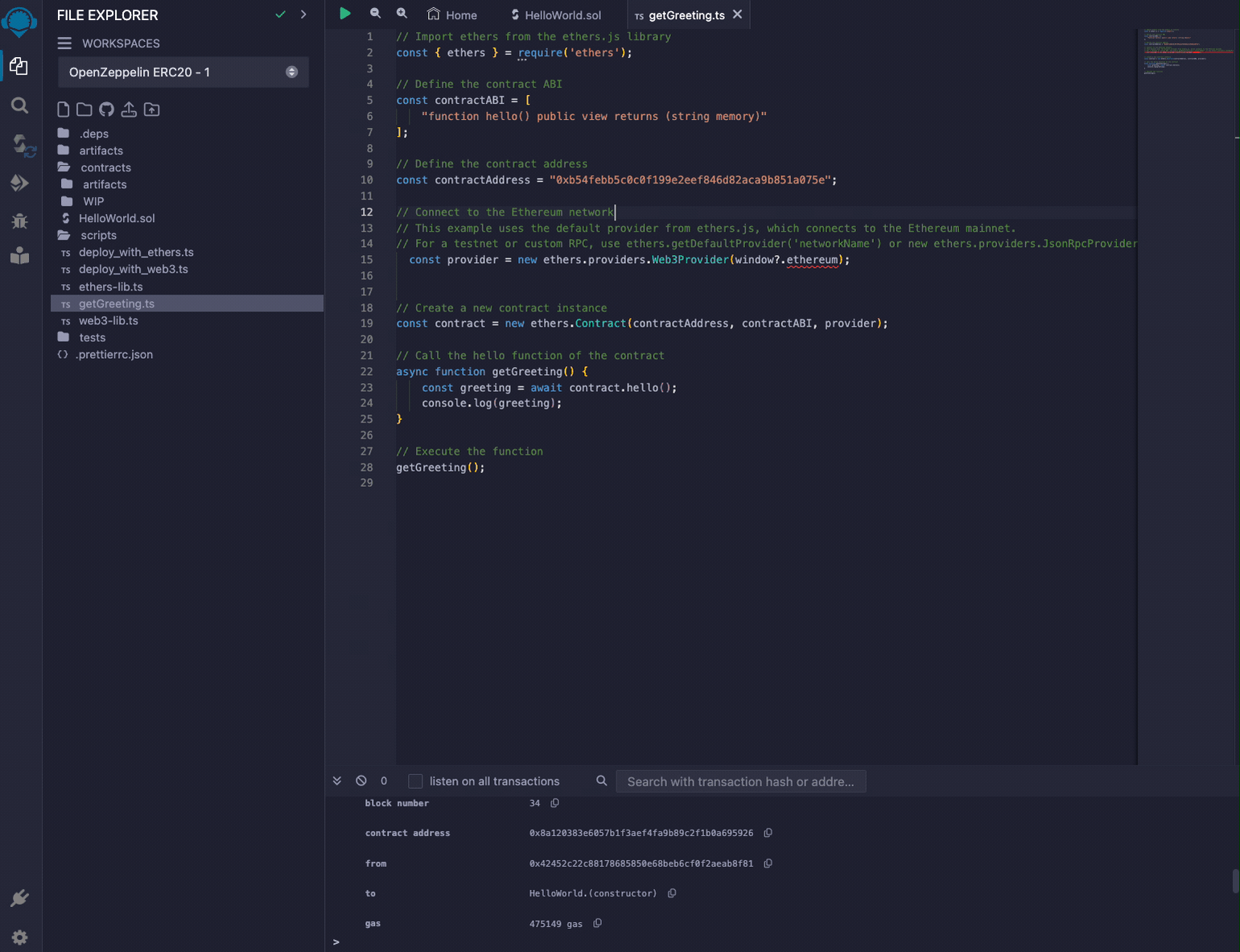The image size is (1240, 952).
Task: Create a new file in workspace
Action: point(64,109)
